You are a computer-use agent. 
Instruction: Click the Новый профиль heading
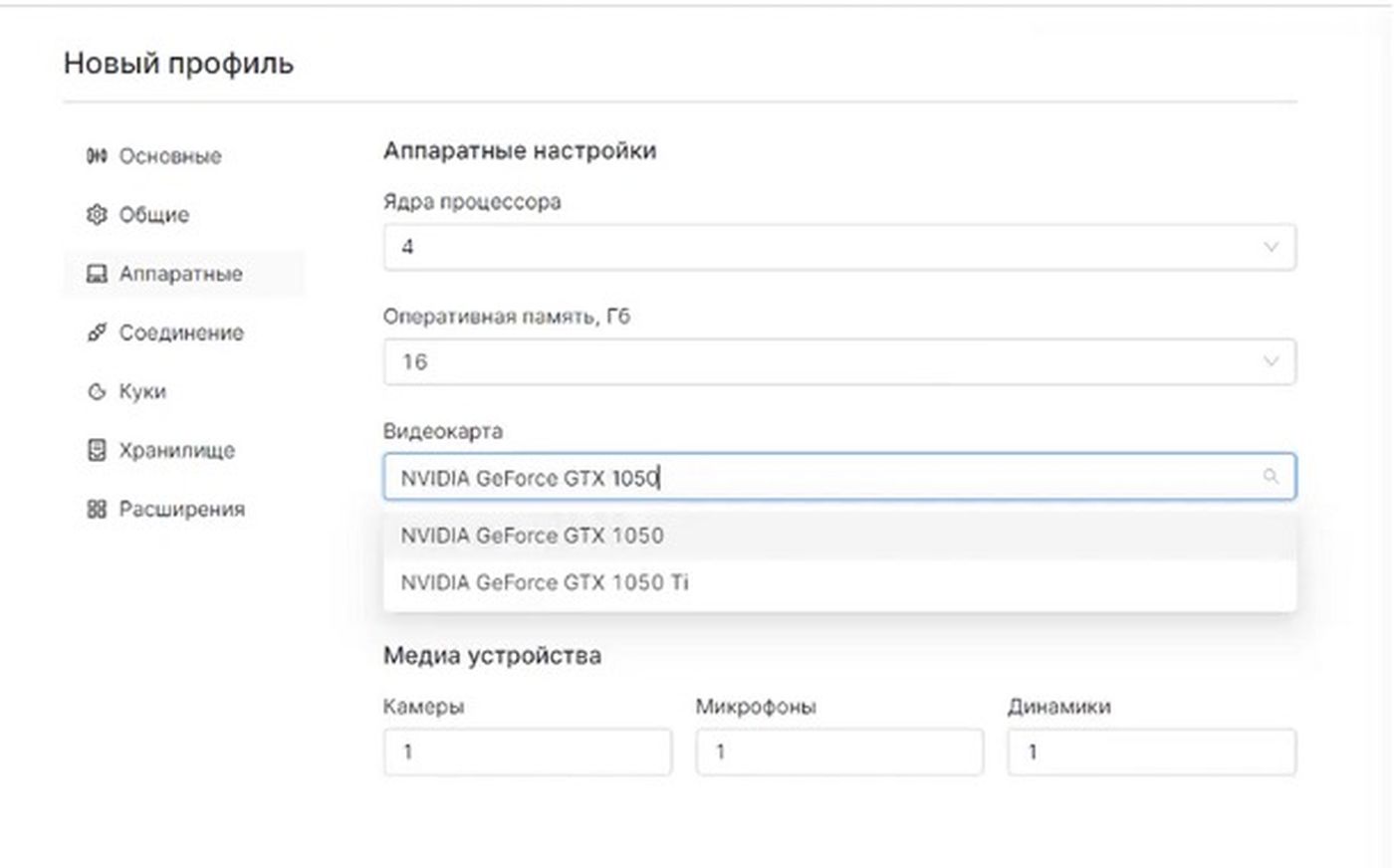[178, 64]
